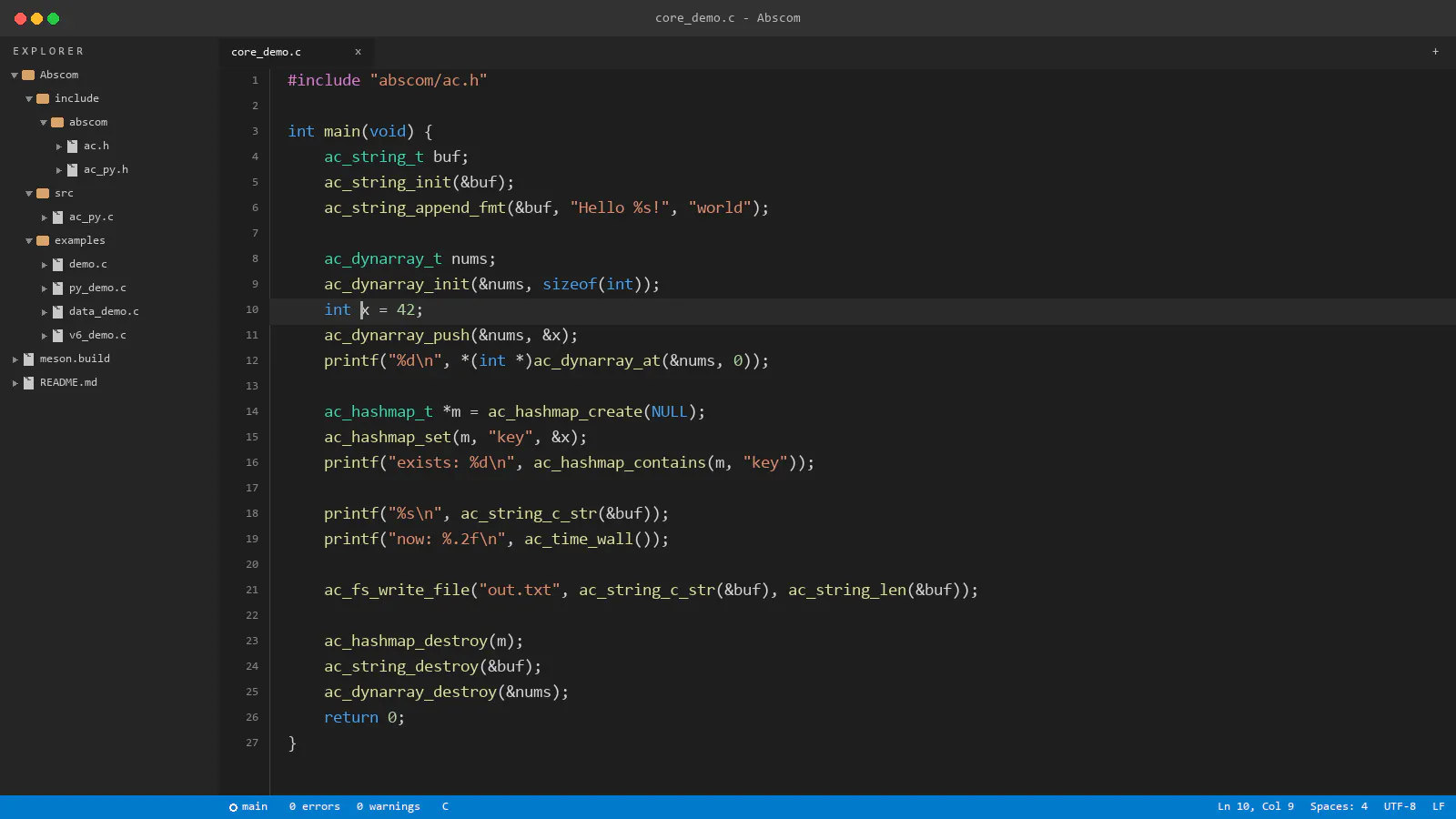Open ac.h from the explorer
This screenshot has width=1456, height=819.
pos(96,146)
